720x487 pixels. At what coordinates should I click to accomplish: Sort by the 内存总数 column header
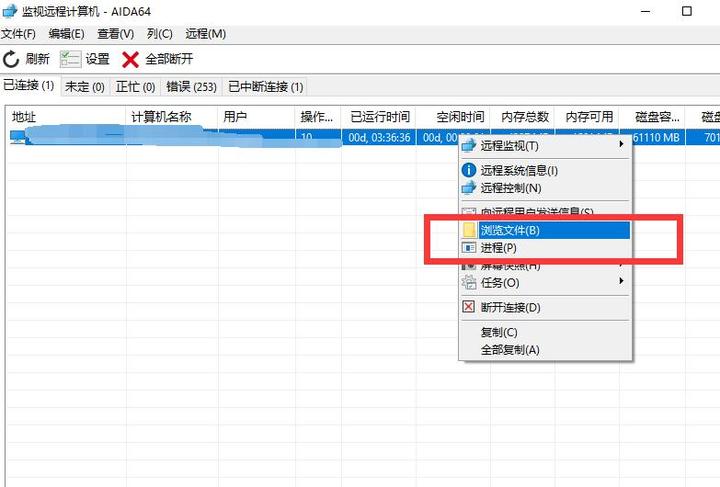523,117
